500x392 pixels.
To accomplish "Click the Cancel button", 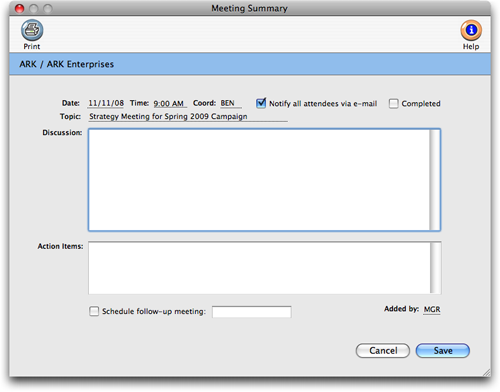I will pos(383,351).
